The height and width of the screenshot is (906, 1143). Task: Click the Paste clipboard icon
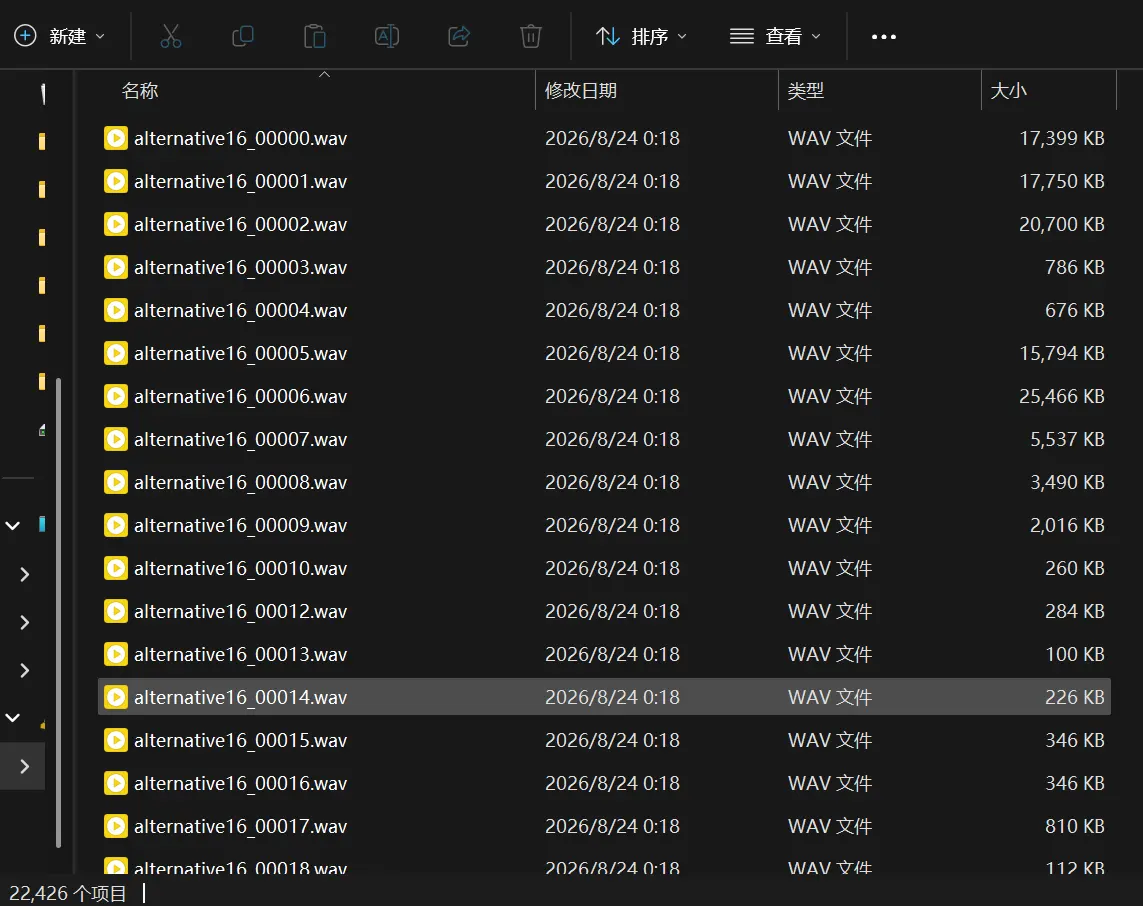pos(314,36)
